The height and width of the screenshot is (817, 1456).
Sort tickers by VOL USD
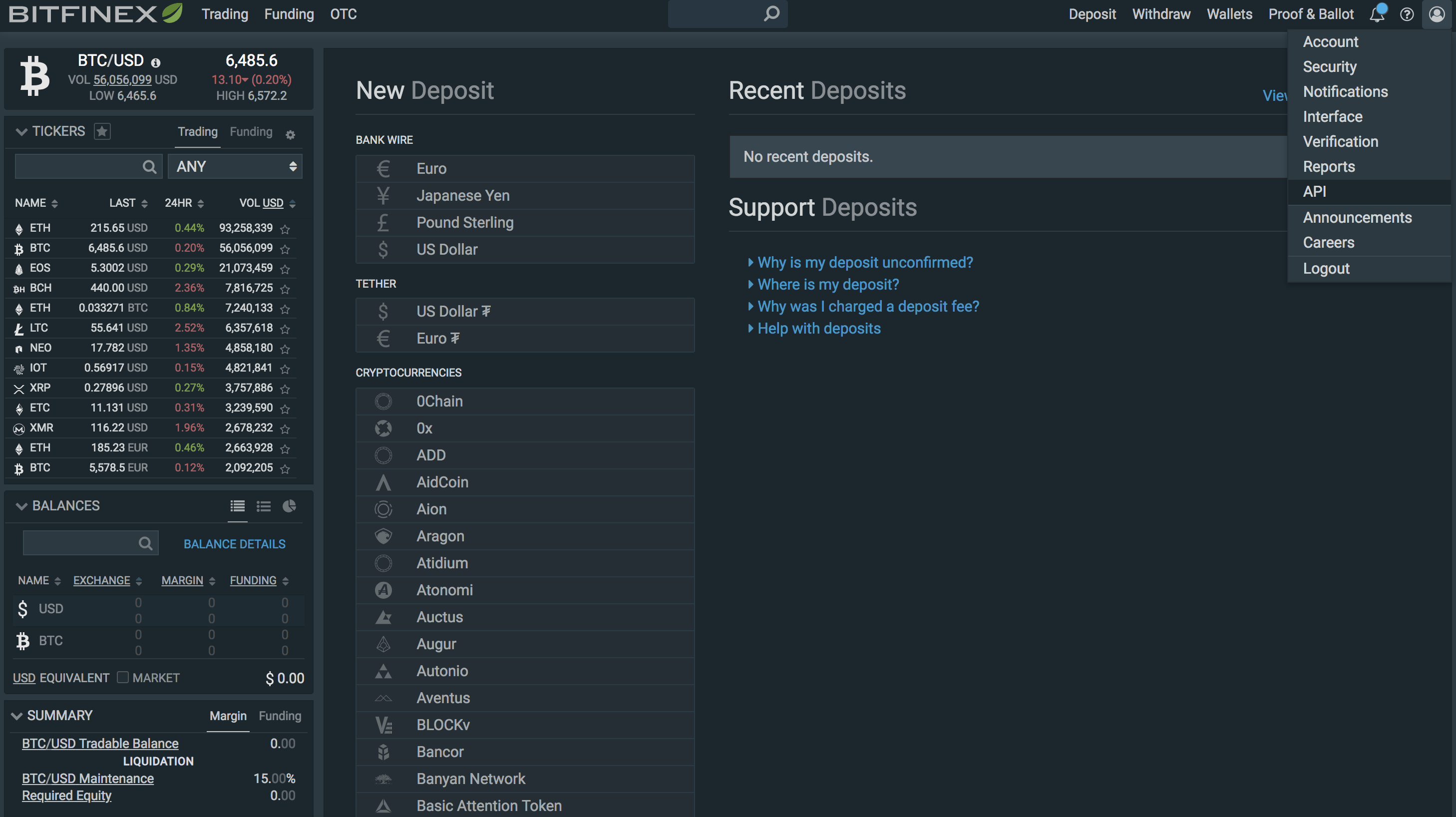(267, 203)
